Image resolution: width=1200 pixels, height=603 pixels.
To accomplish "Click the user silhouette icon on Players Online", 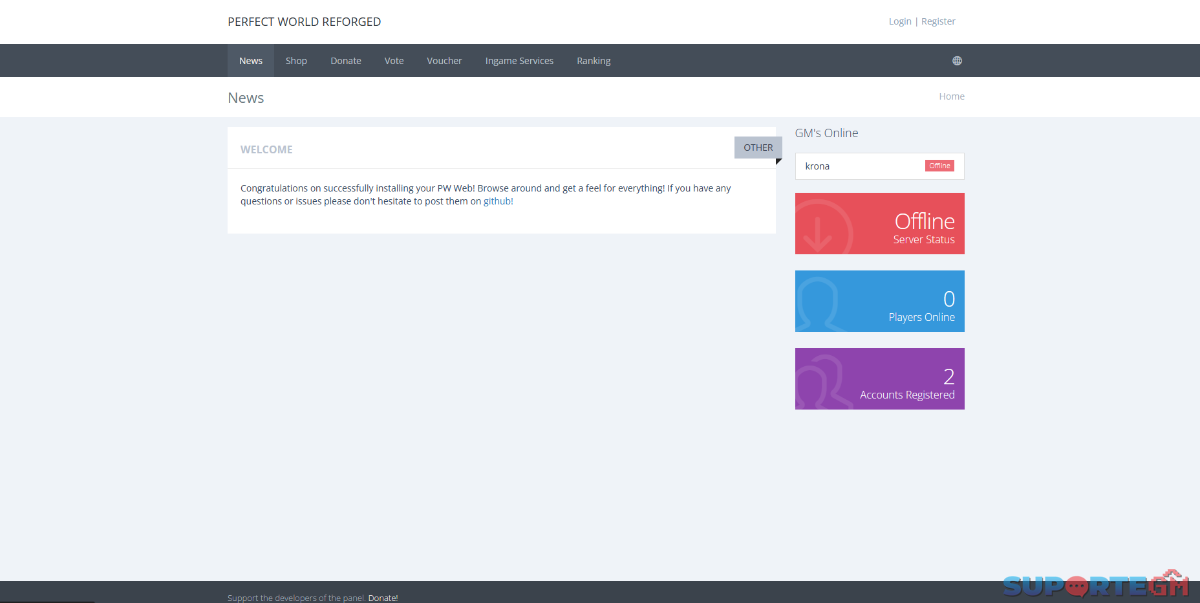I will (x=818, y=304).
